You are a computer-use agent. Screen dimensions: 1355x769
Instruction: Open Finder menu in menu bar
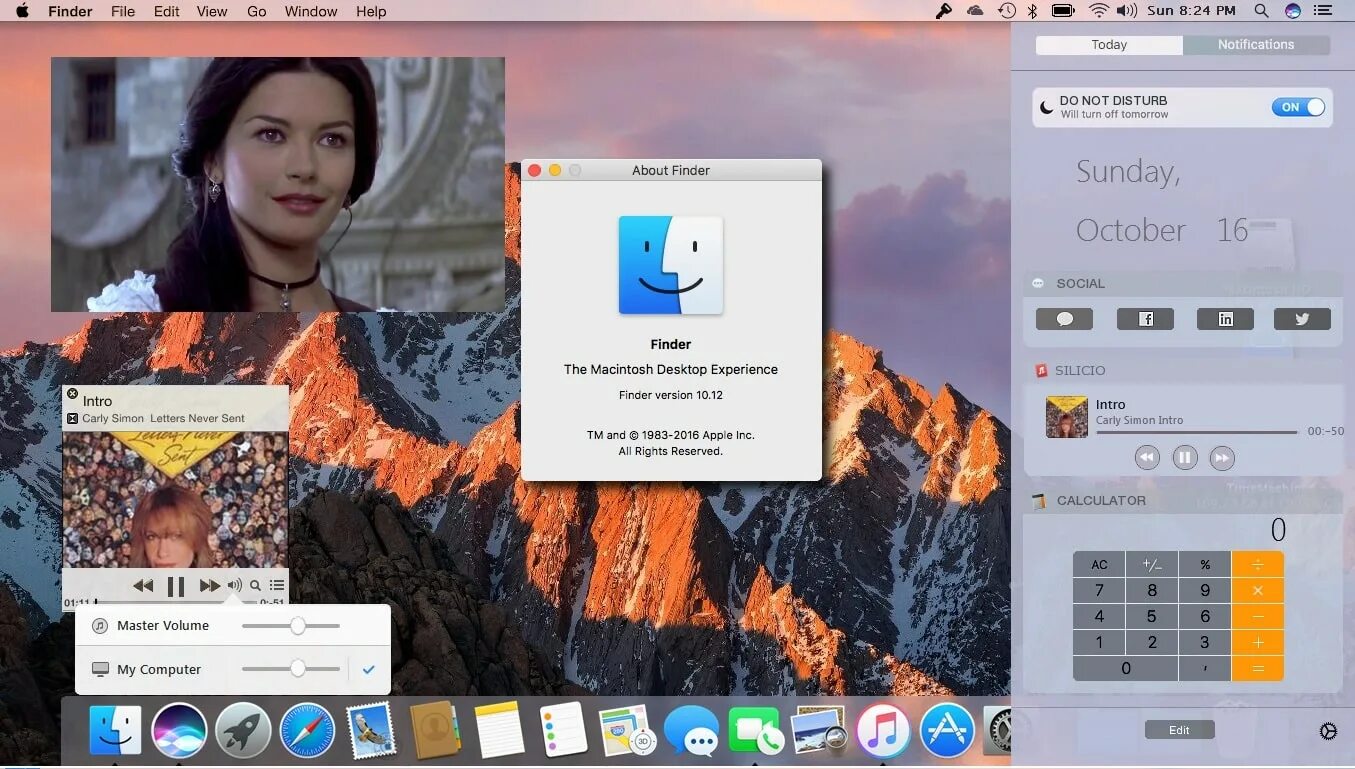coord(70,11)
